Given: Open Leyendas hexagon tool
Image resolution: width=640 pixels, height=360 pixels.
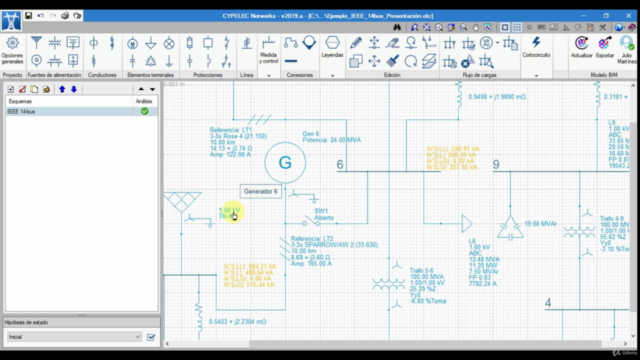Looking at the screenshot, I should click(x=332, y=47).
